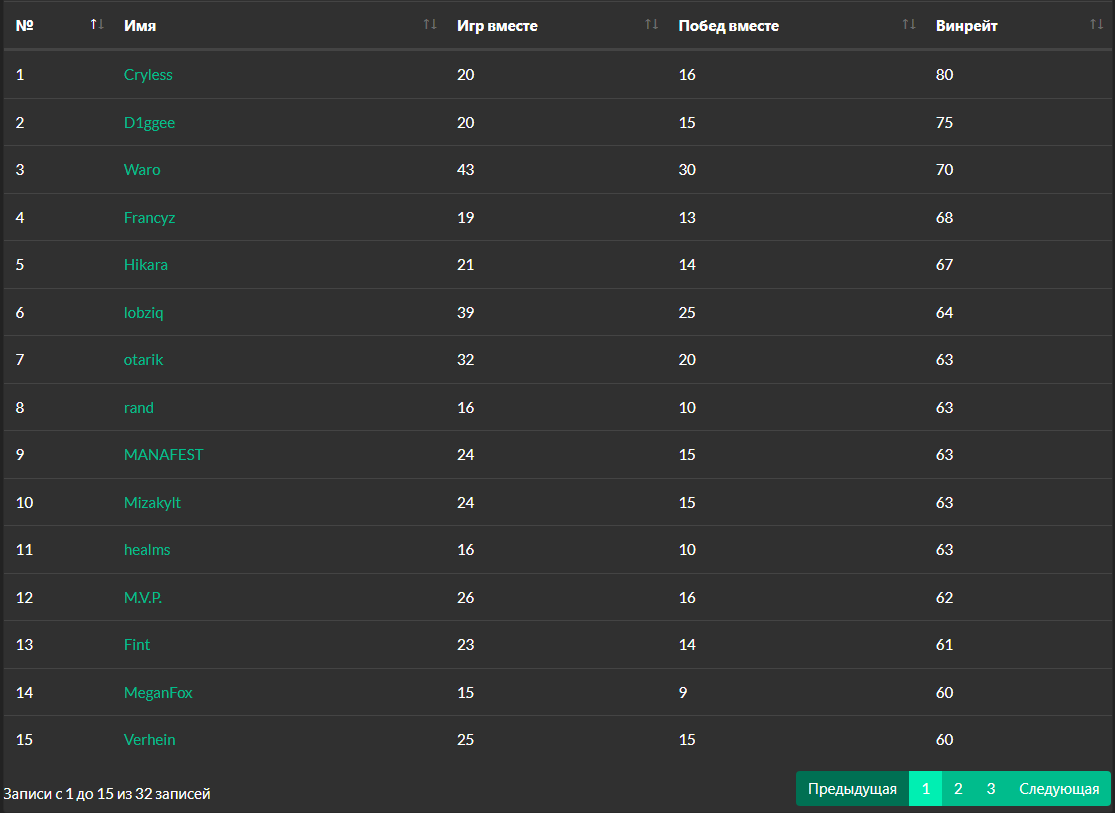
Task: Click sort arrows in Побед вместе column
Action: coord(908,24)
